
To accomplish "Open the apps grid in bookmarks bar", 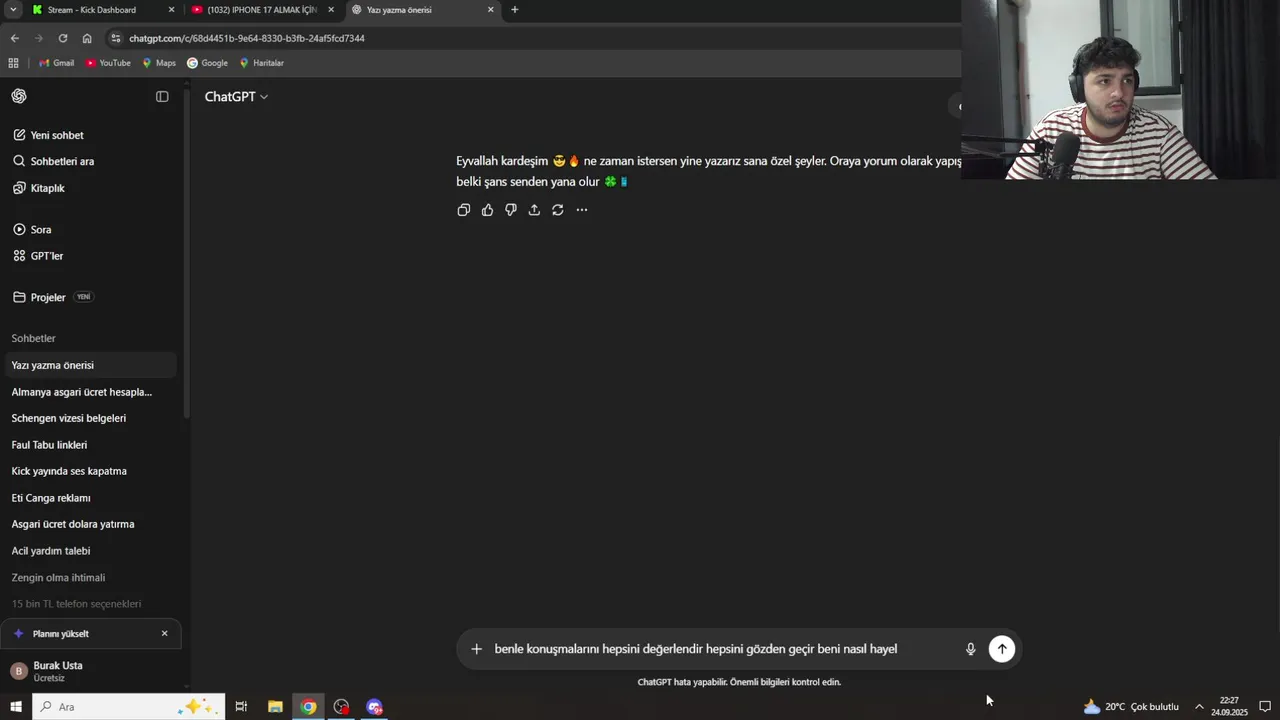I will 13,63.
